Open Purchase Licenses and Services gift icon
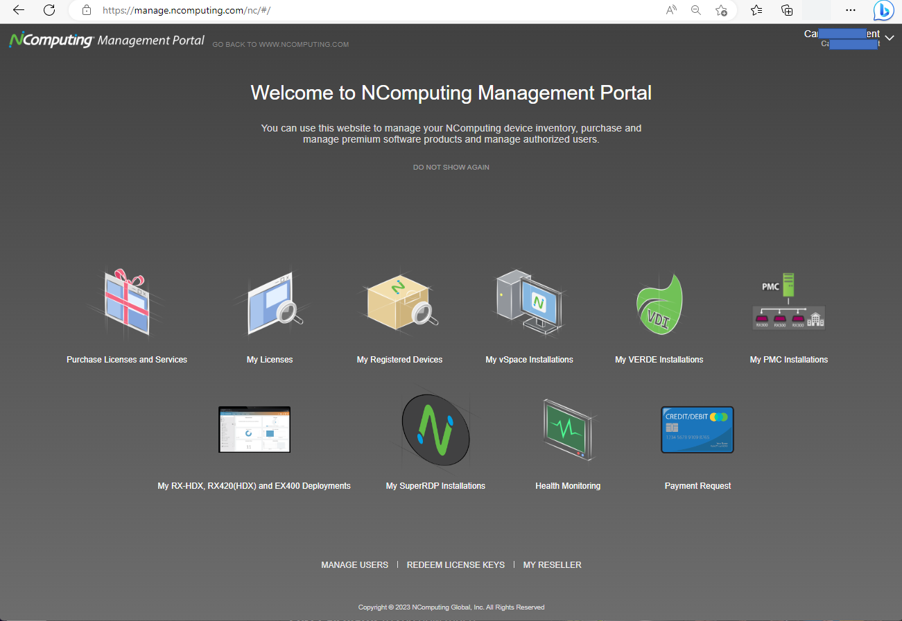The image size is (902, 621). pos(126,302)
